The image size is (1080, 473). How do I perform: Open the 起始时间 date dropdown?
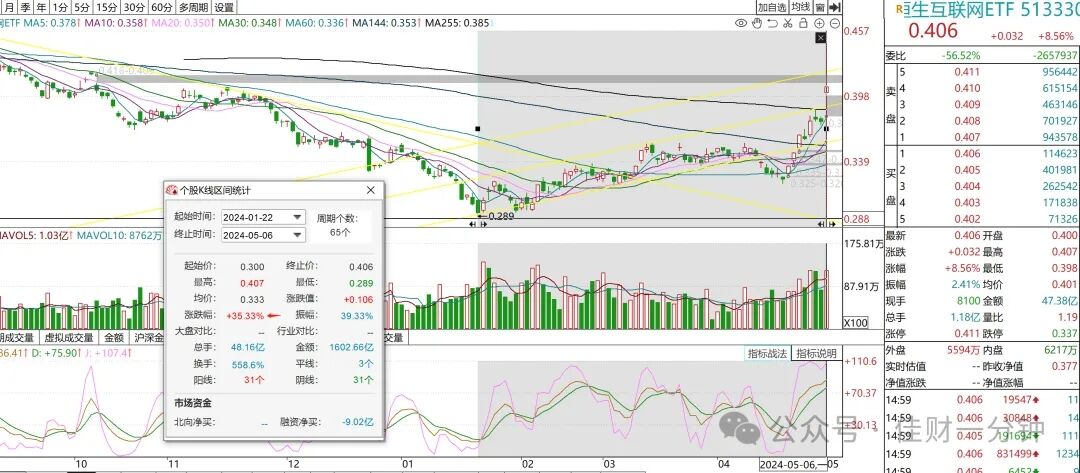click(298, 217)
